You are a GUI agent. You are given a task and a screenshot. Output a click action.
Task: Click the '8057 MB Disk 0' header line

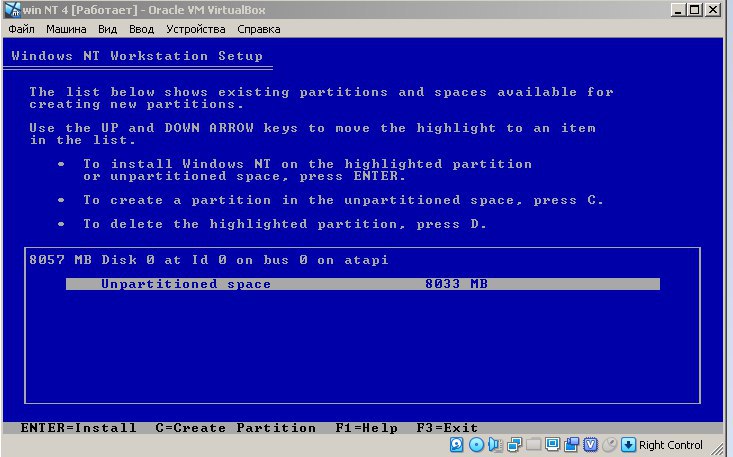click(x=208, y=260)
